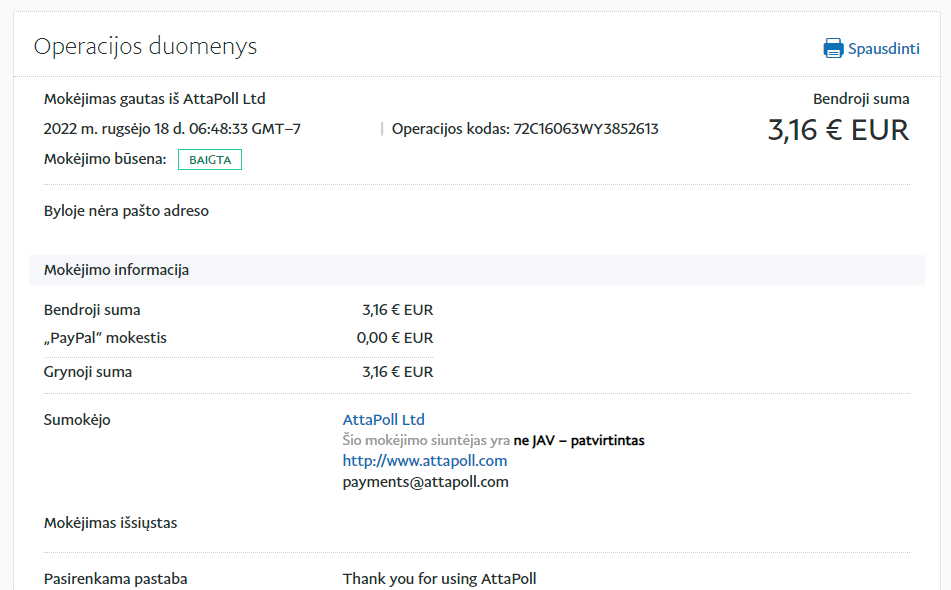This screenshot has height=590, width=951.
Task: Click the „PayPal“ mokestis label
Action: click(105, 338)
